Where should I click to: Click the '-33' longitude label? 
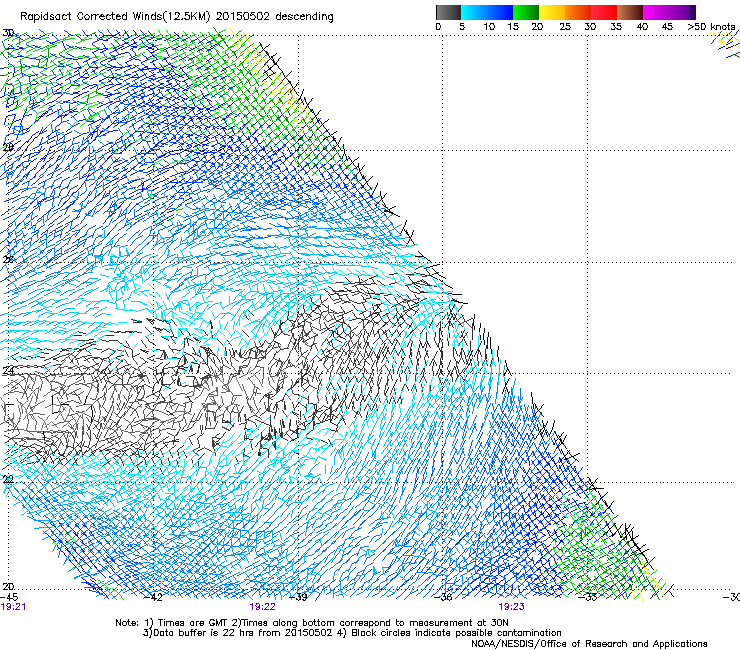pyautogui.click(x=588, y=597)
